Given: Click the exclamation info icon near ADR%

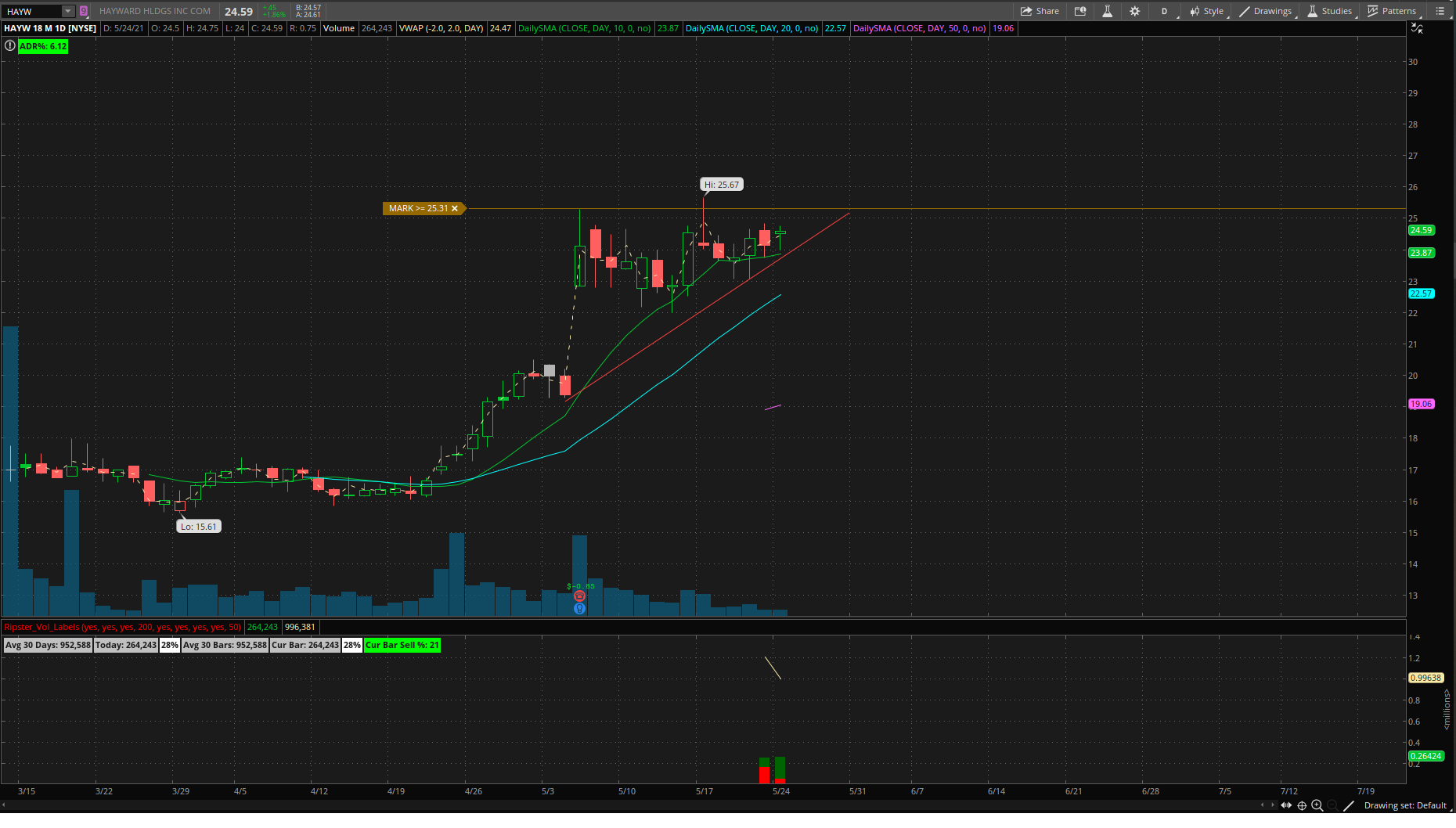Looking at the screenshot, I should tap(9, 46).
